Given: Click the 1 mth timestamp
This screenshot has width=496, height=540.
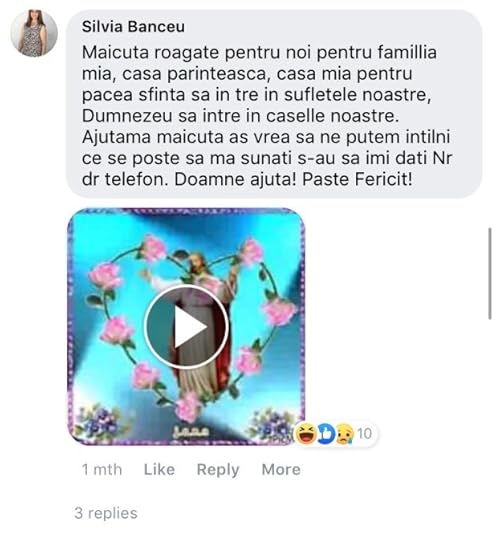Looking at the screenshot, I should pyautogui.click(x=102, y=469).
